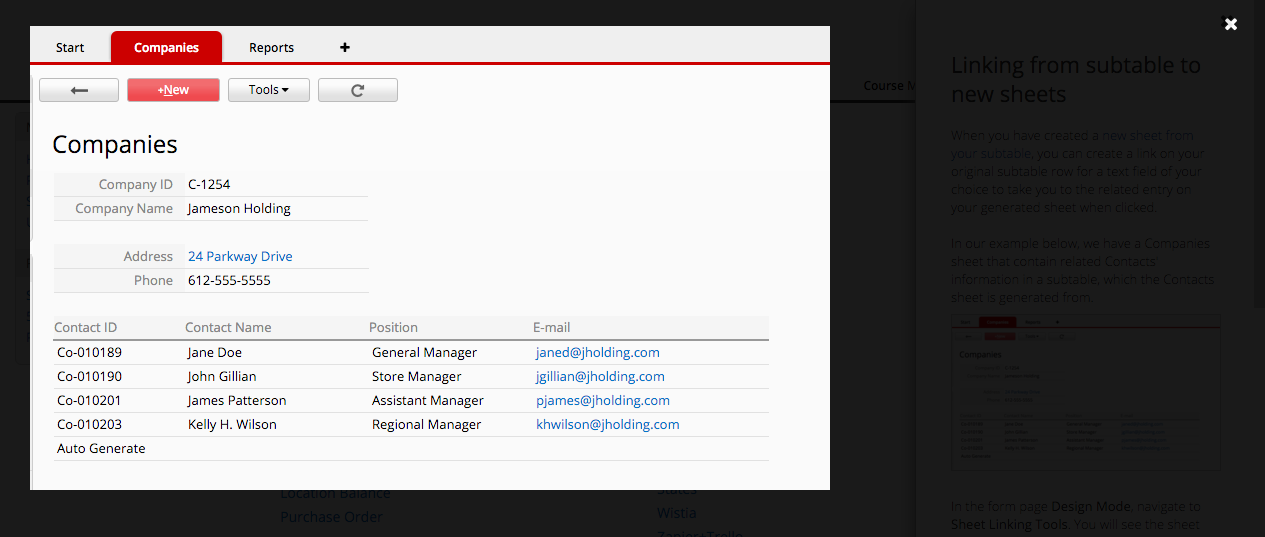Select contact ID Co-010190
This screenshot has height=537, width=1265.
click(89, 376)
